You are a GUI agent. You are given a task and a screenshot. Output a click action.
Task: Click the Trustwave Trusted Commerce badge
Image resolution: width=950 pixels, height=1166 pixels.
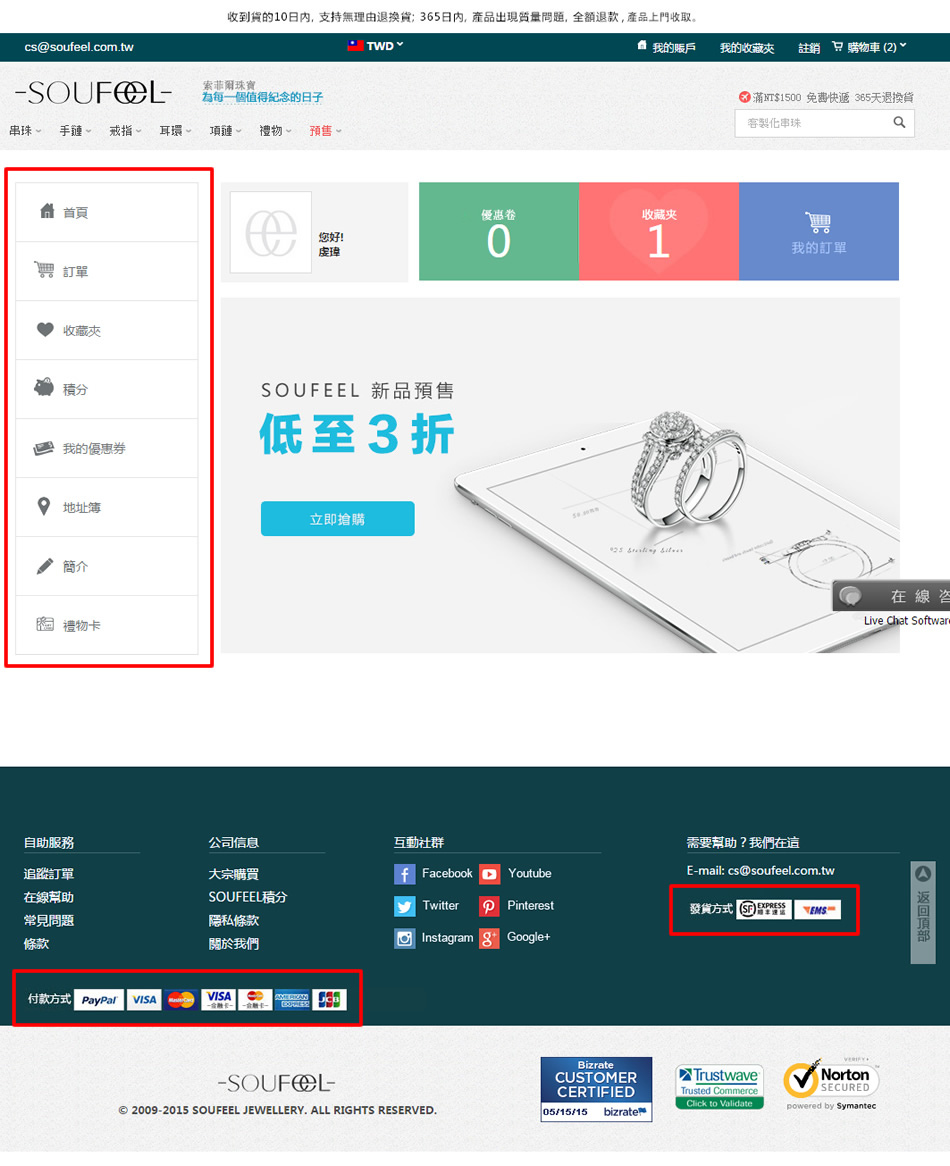(x=719, y=1086)
